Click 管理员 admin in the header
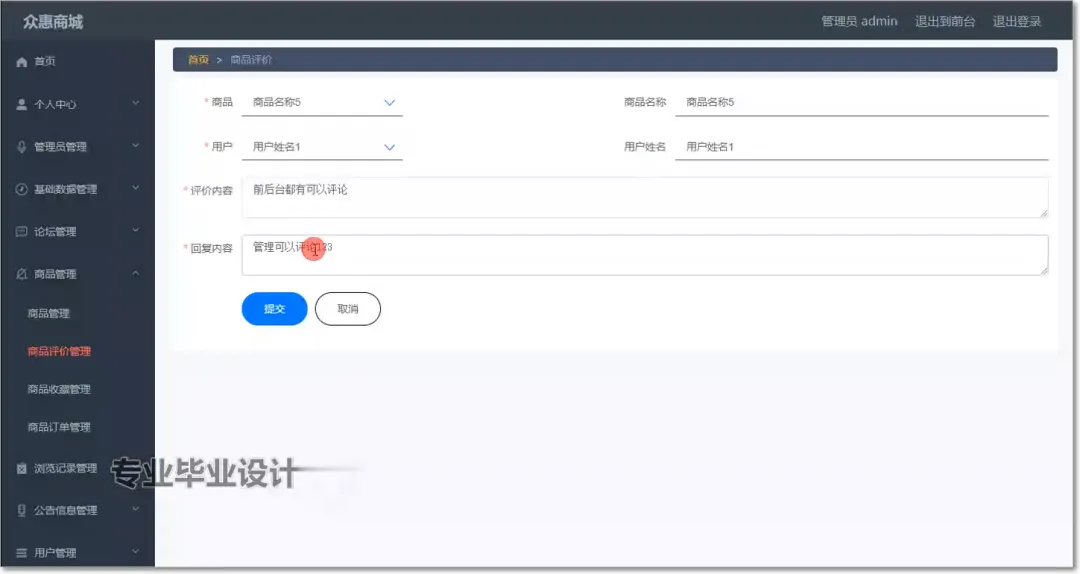The width and height of the screenshot is (1080, 574). [859, 21]
